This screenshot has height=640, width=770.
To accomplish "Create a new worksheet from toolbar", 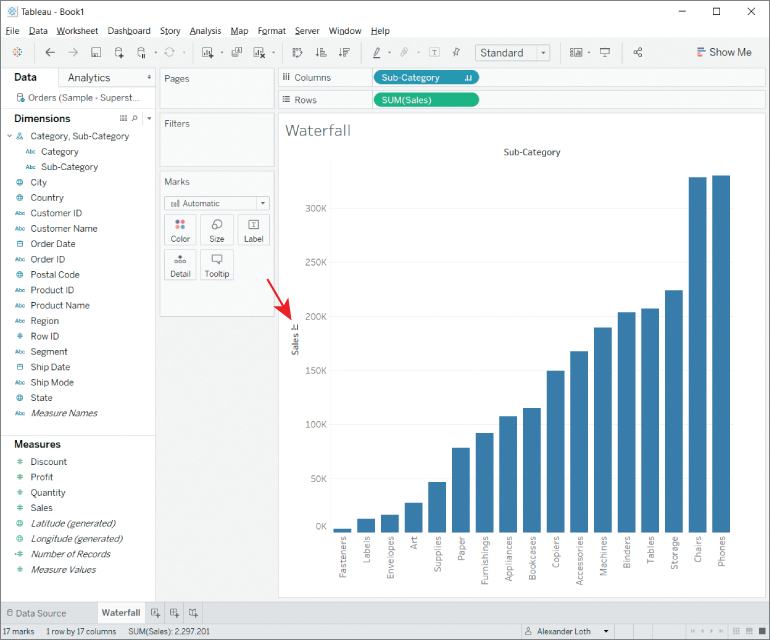I will (207, 53).
